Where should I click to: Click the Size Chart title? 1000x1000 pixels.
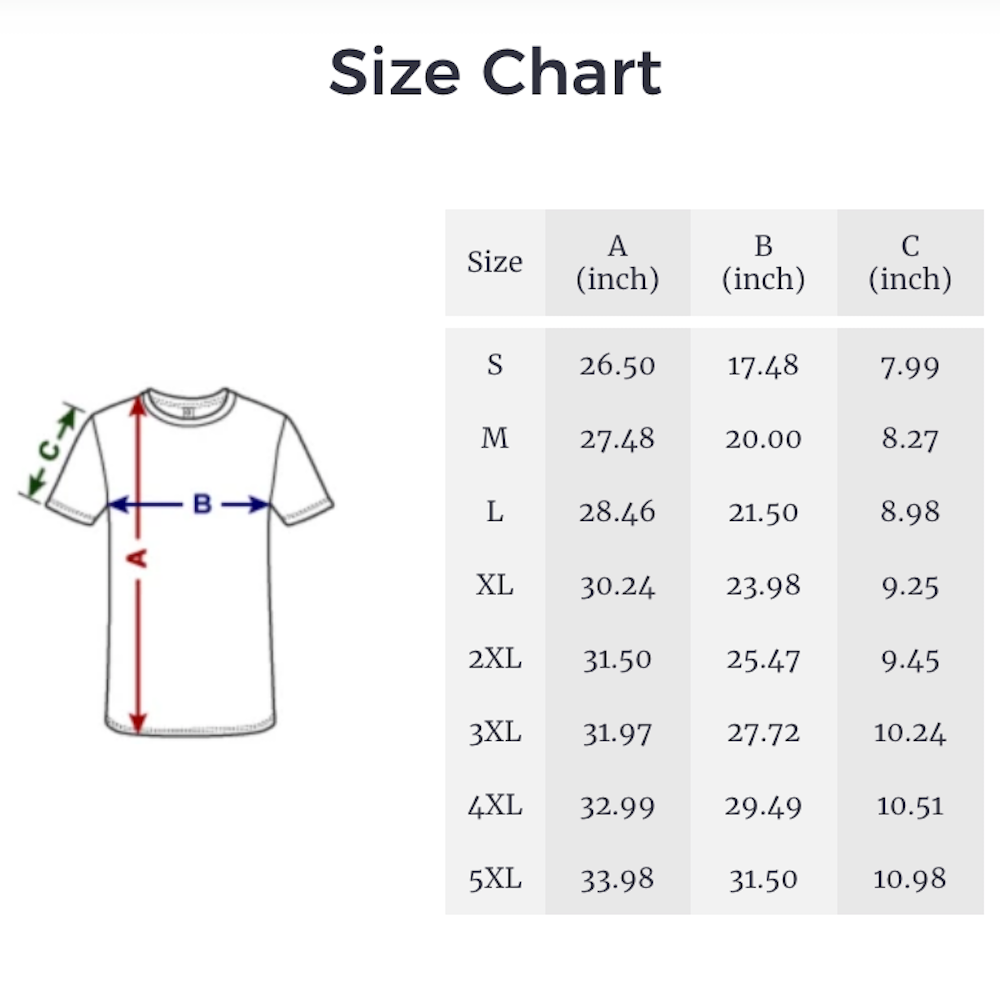[x=495, y=73]
